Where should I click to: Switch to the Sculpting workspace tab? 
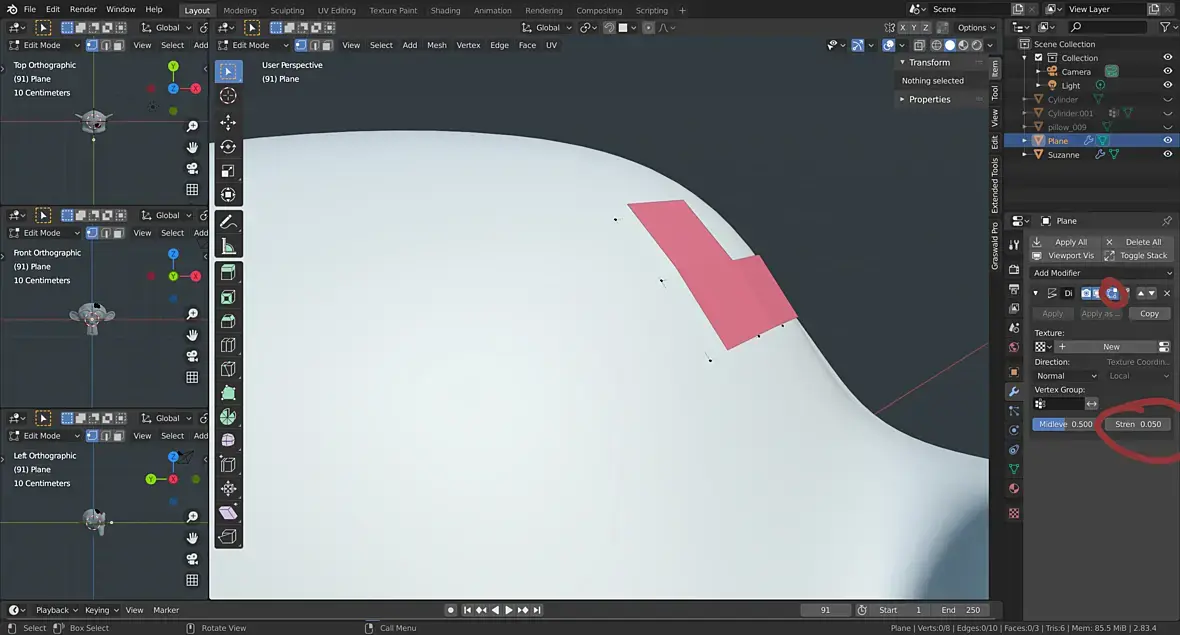pyautogui.click(x=287, y=11)
